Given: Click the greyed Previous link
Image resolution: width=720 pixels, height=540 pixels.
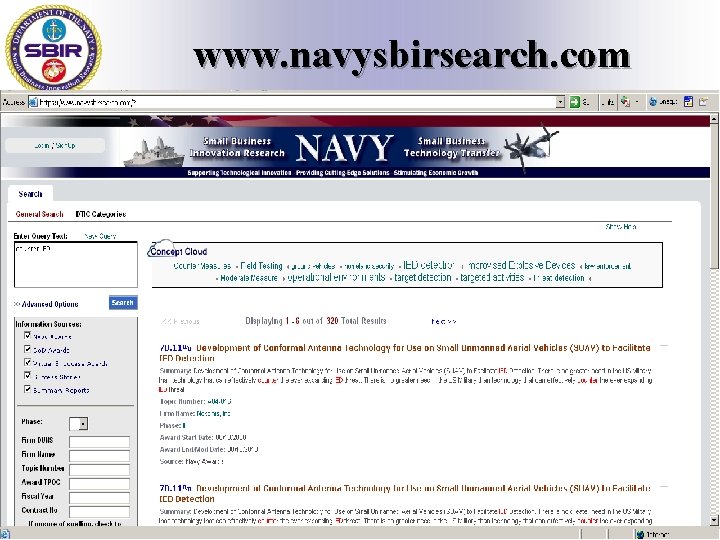Looking at the screenshot, I should (x=180, y=321).
